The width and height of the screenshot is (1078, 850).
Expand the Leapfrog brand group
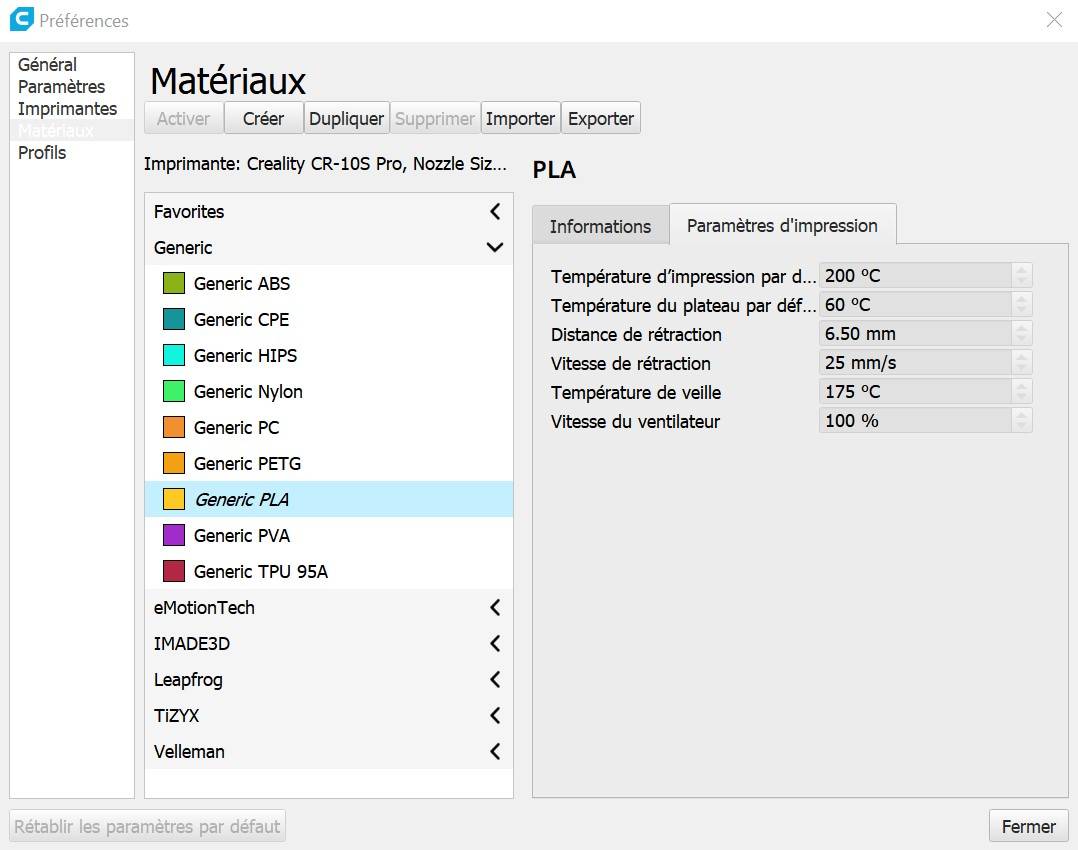(x=494, y=680)
